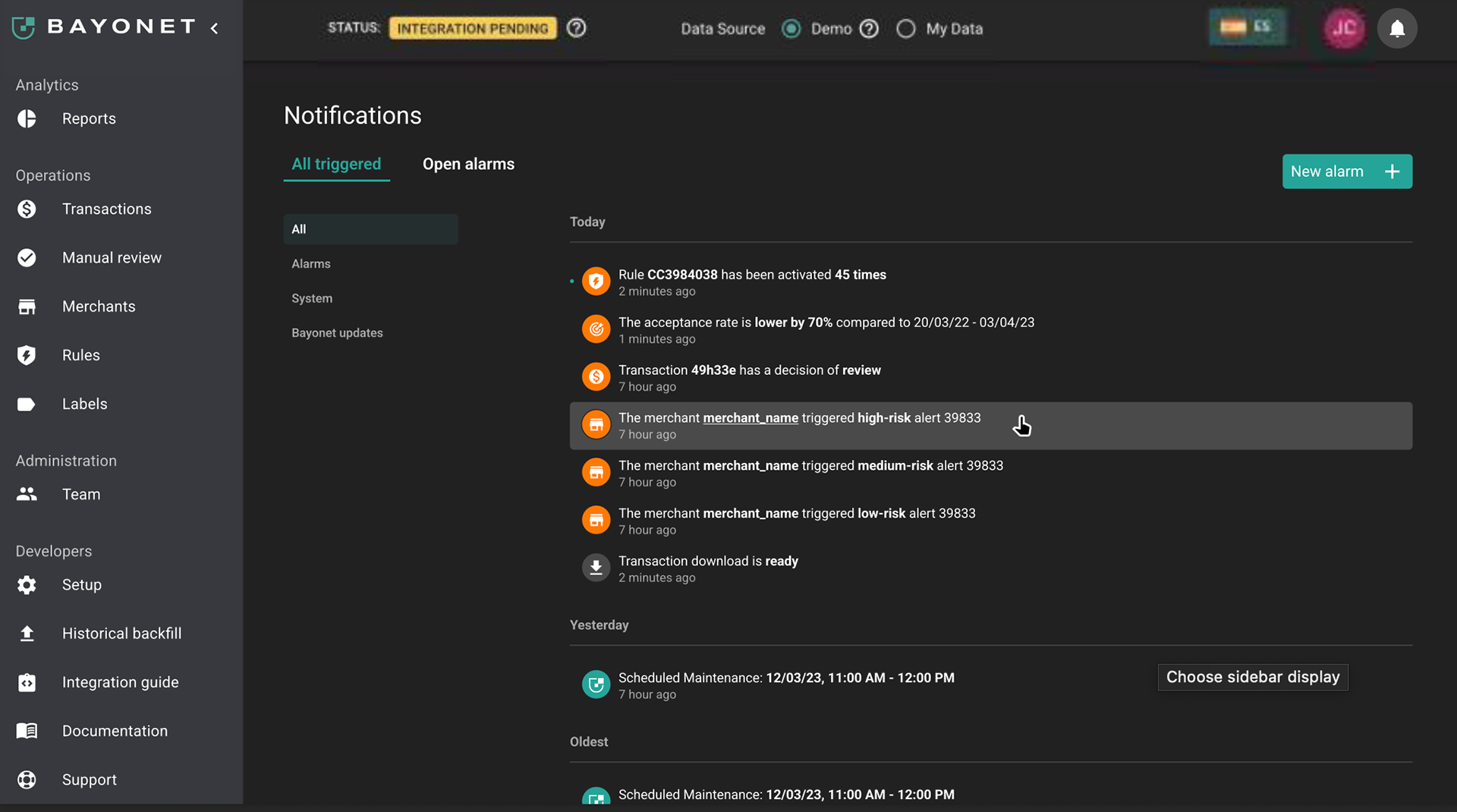
Task: Open the Integration guide clipboard icon
Action: pos(27,682)
